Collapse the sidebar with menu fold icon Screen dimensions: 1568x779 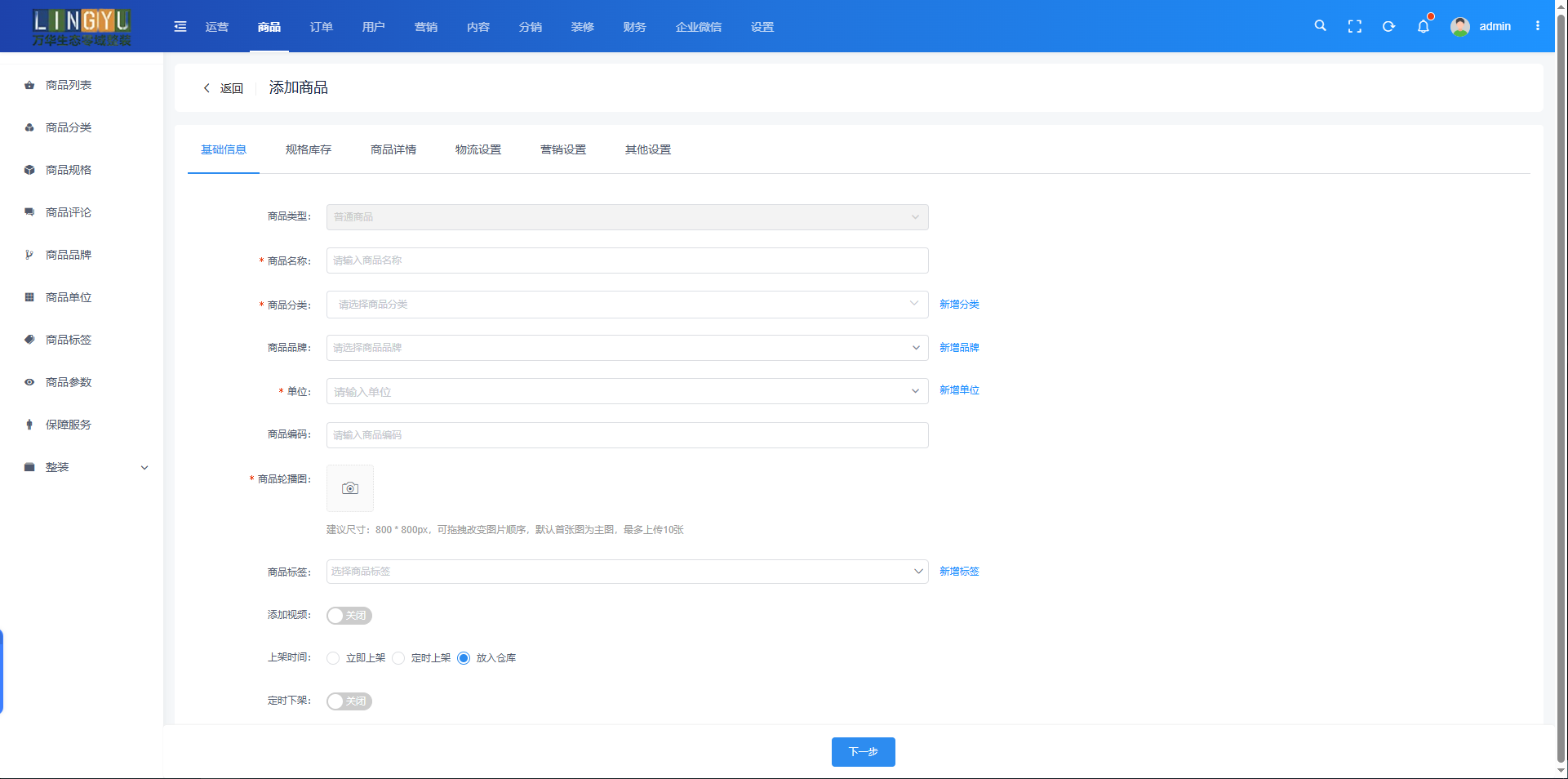[x=180, y=27]
